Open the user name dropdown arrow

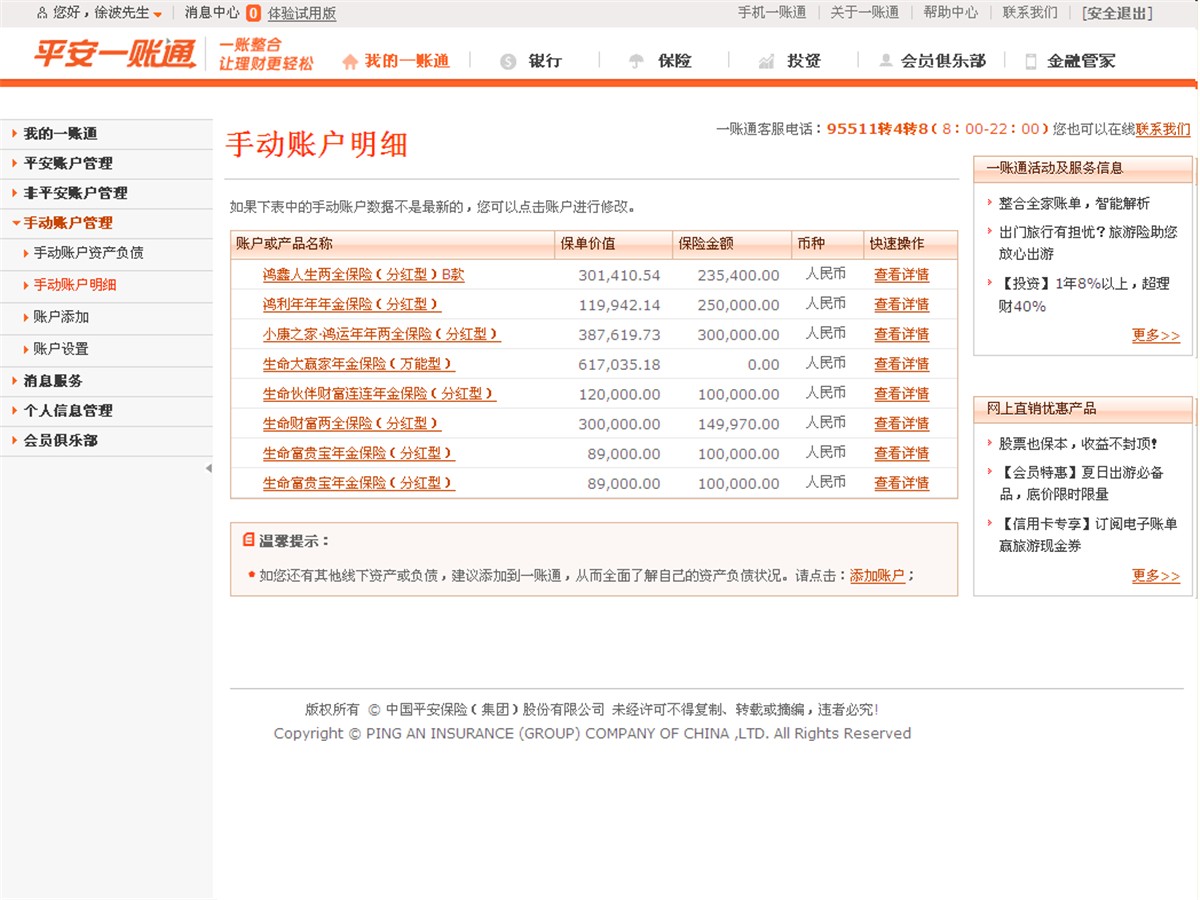158,14
